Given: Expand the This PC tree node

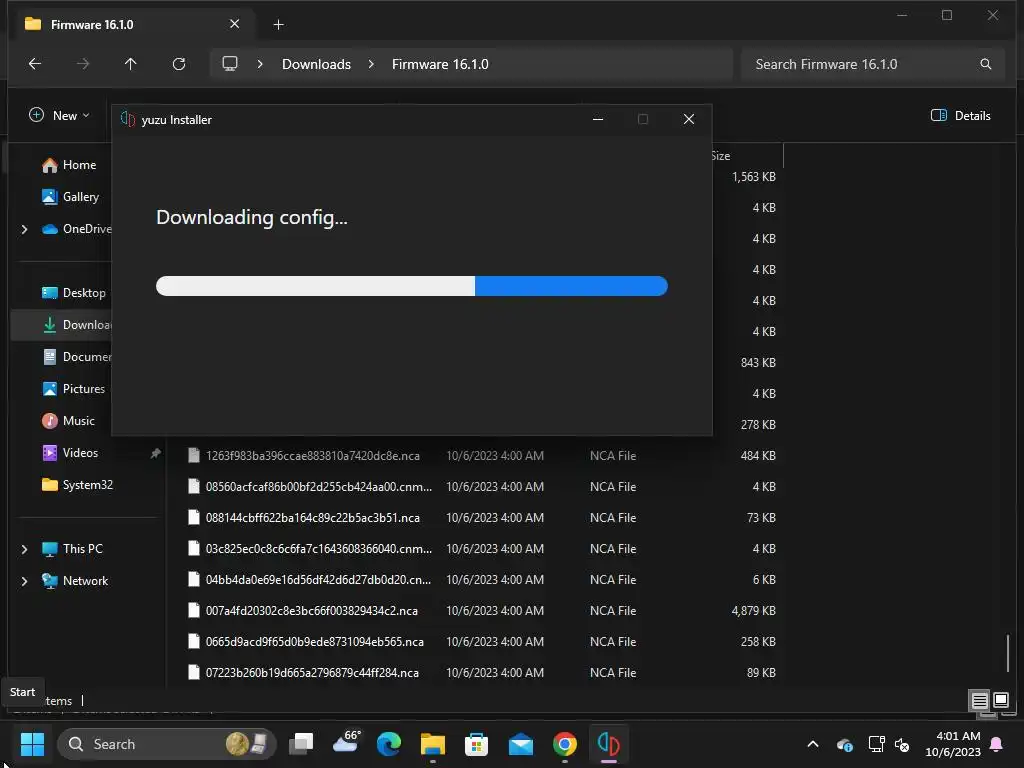Looking at the screenshot, I should click(24, 549).
